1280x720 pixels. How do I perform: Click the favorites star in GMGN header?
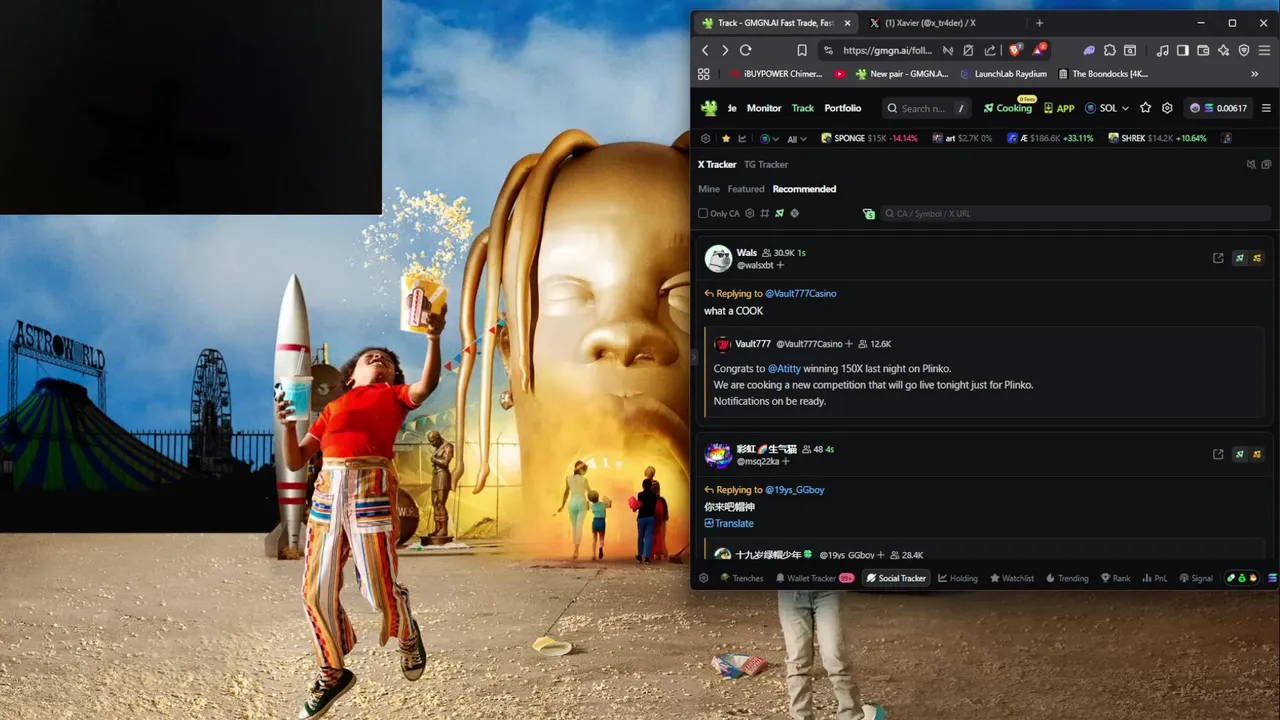pos(1146,108)
